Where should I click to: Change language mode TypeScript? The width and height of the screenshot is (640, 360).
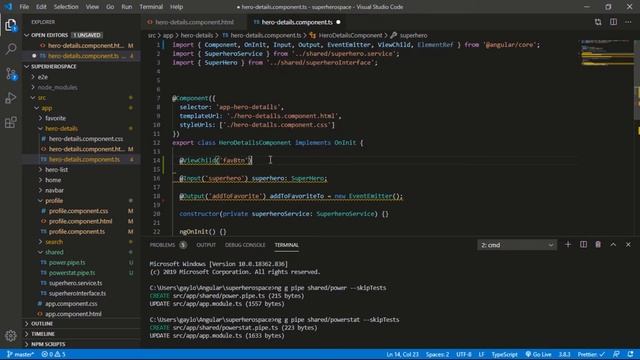click(504, 354)
